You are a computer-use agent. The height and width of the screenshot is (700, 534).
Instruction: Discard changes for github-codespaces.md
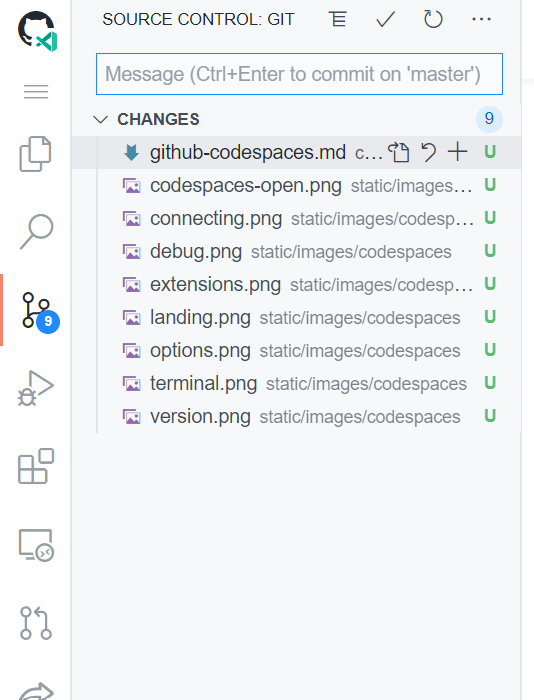coord(429,152)
